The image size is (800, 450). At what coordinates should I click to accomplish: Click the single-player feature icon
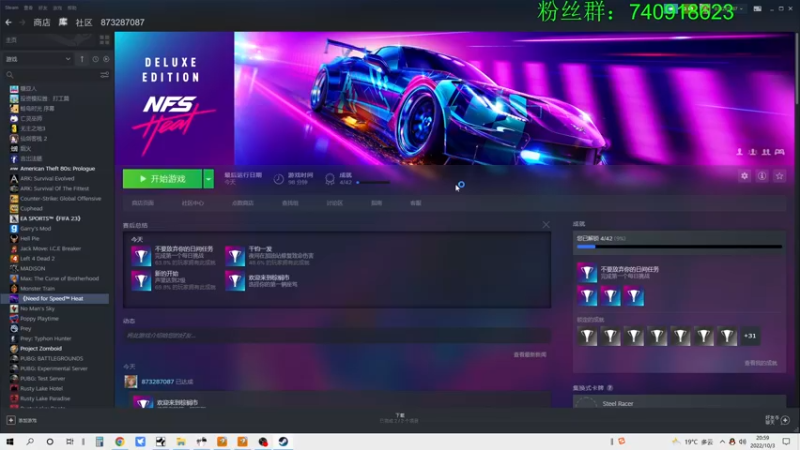pos(739,152)
